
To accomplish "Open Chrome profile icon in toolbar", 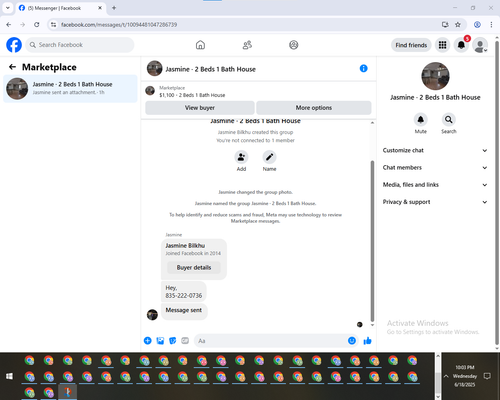I will pyautogui.click(x=477, y=24).
